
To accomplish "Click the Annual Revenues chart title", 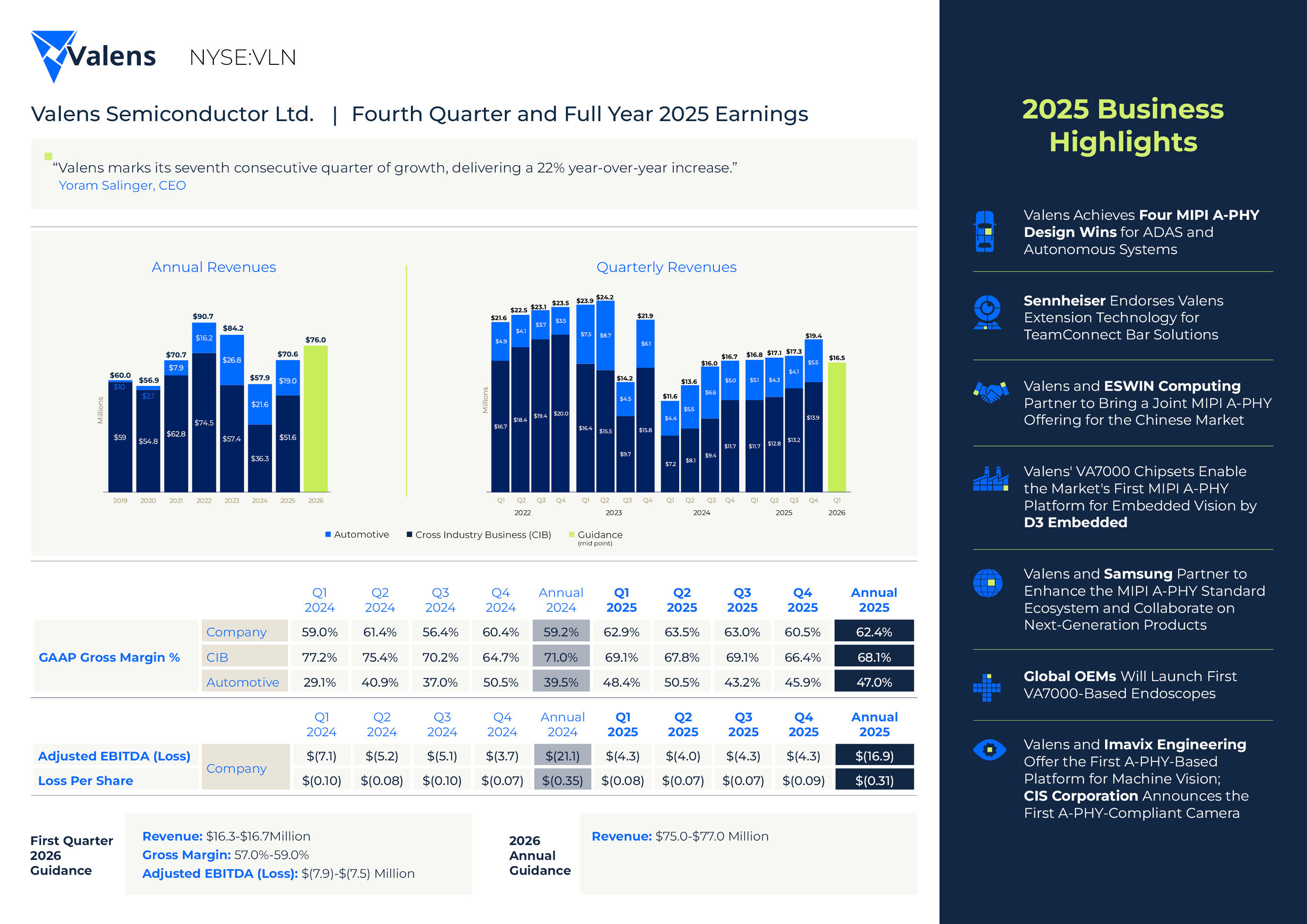I will coord(213,267).
